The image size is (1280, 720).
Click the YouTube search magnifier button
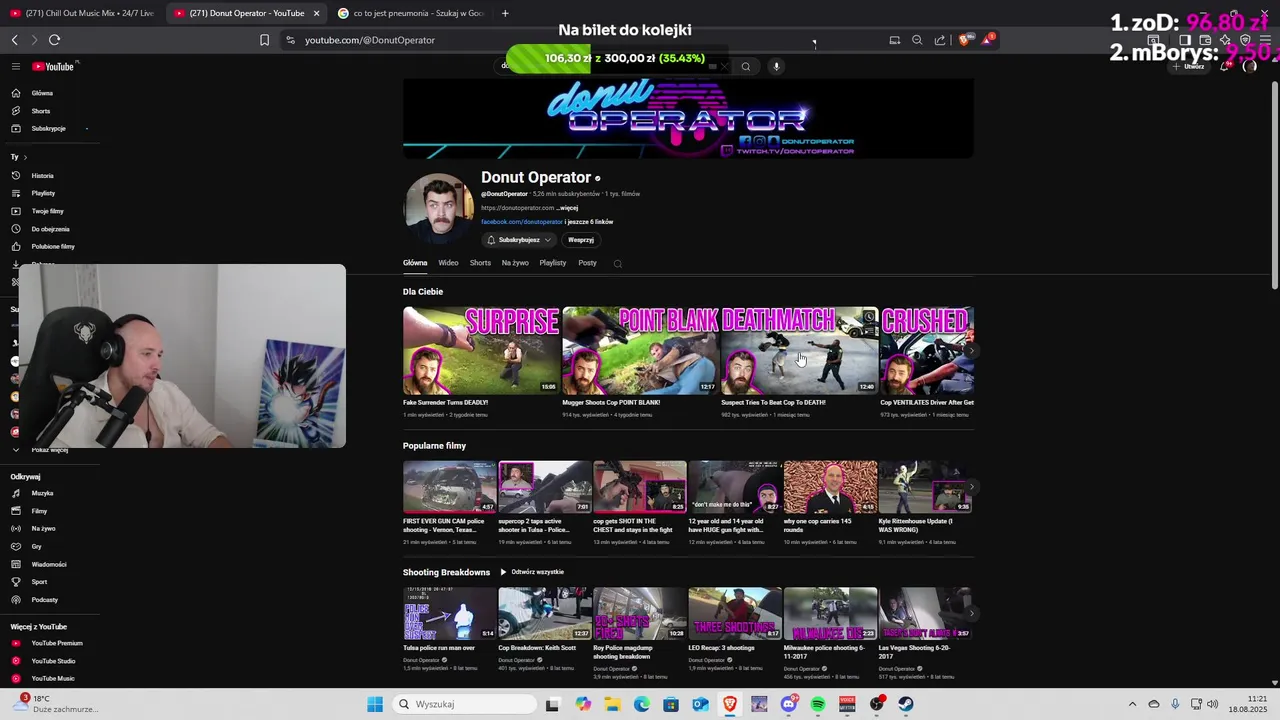click(x=745, y=67)
